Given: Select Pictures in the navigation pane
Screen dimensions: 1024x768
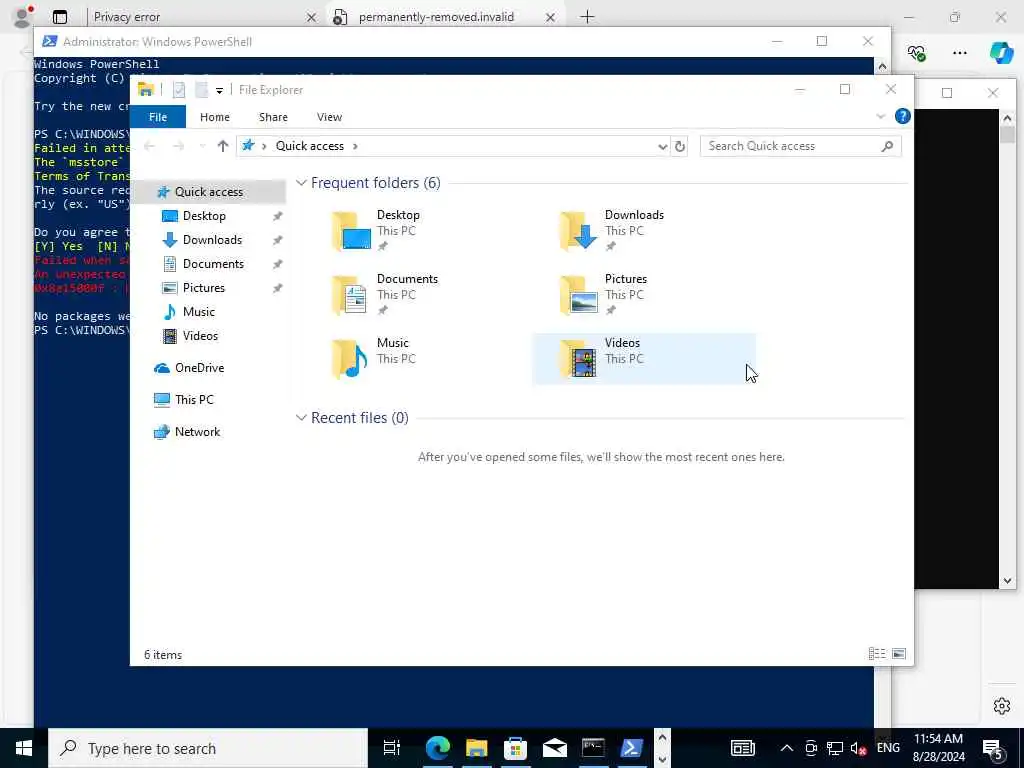Looking at the screenshot, I should point(203,287).
